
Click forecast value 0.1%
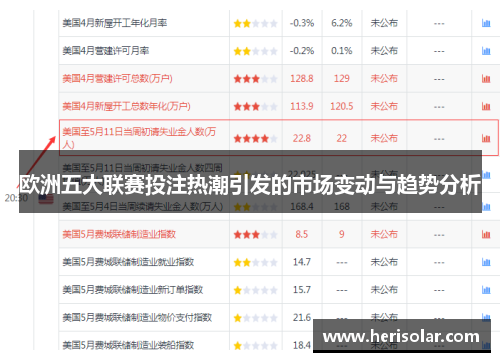click(x=342, y=51)
